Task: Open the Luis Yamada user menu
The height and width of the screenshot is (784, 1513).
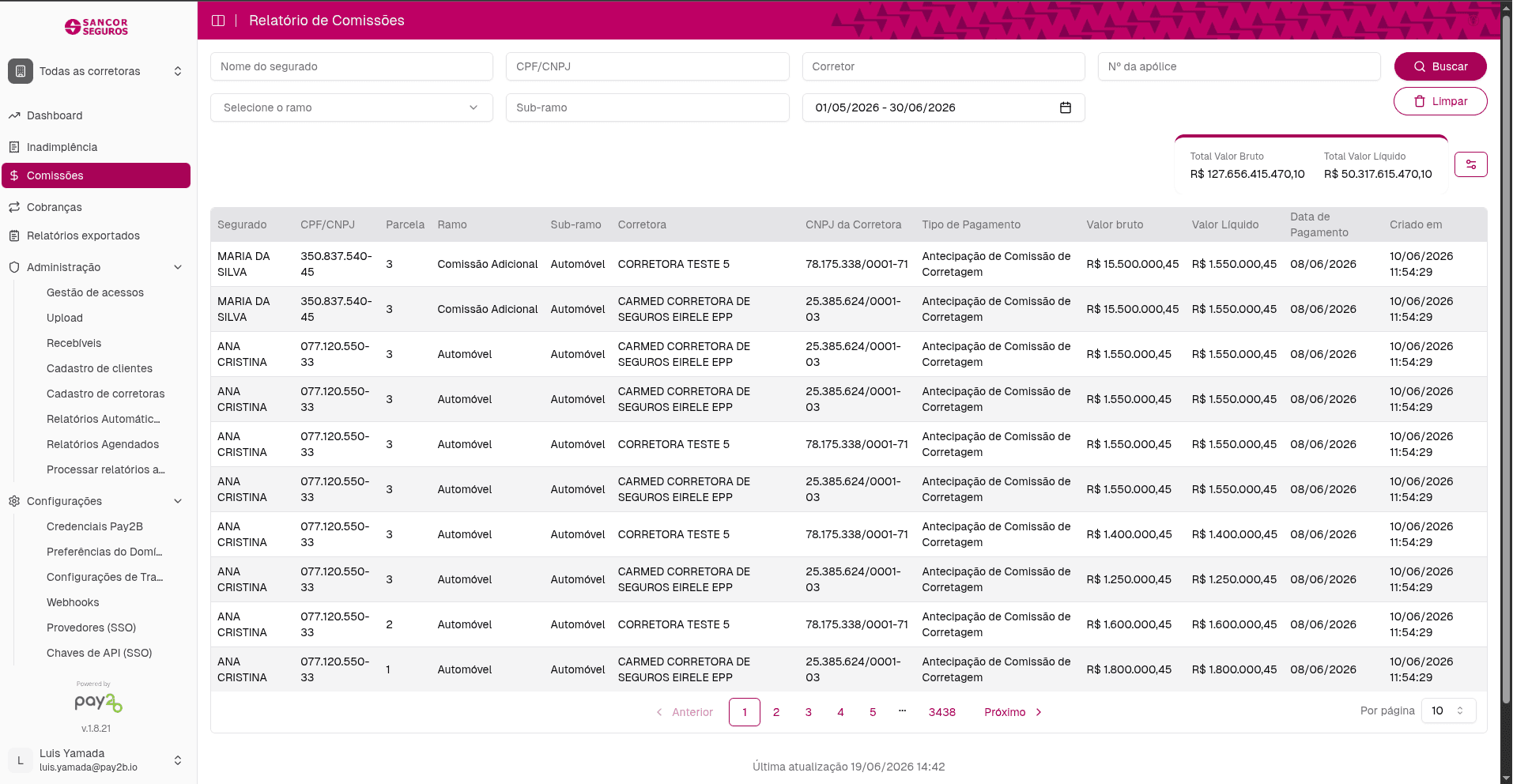Action: pos(96,760)
